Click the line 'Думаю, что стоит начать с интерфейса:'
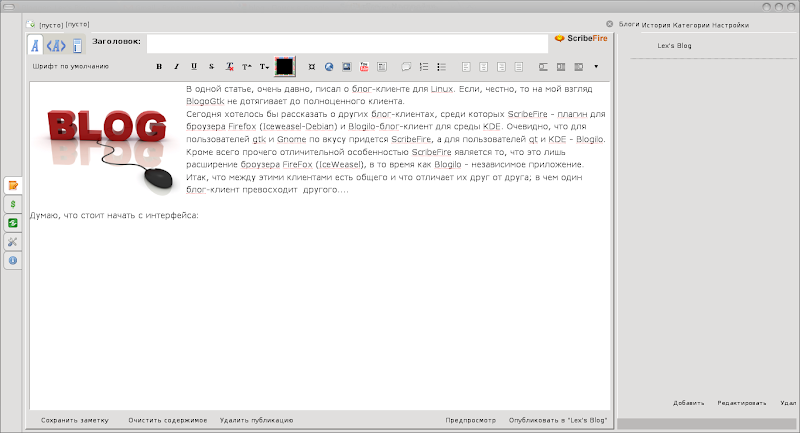800x433 pixels. pos(114,216)
